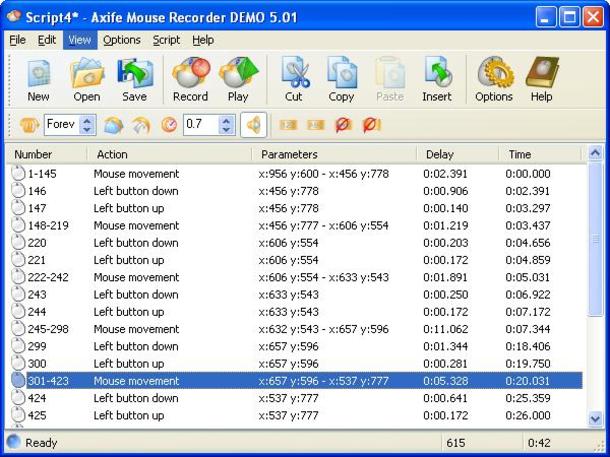
Task: Click the 0:42 status bar duration
Action: pos(539,443)
